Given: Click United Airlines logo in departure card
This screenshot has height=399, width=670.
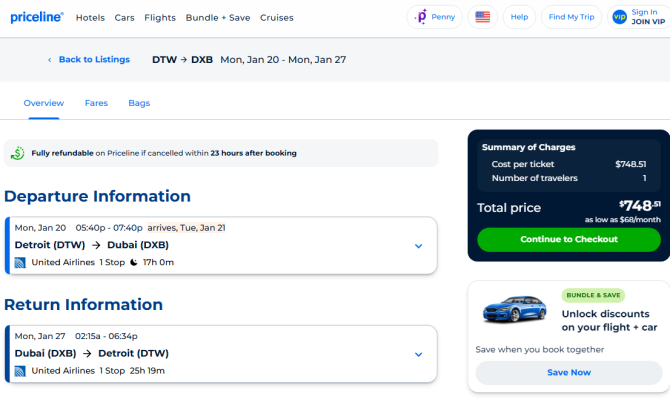Looking at the screenshot, I should pyautogui.click(x=20, y=262).
